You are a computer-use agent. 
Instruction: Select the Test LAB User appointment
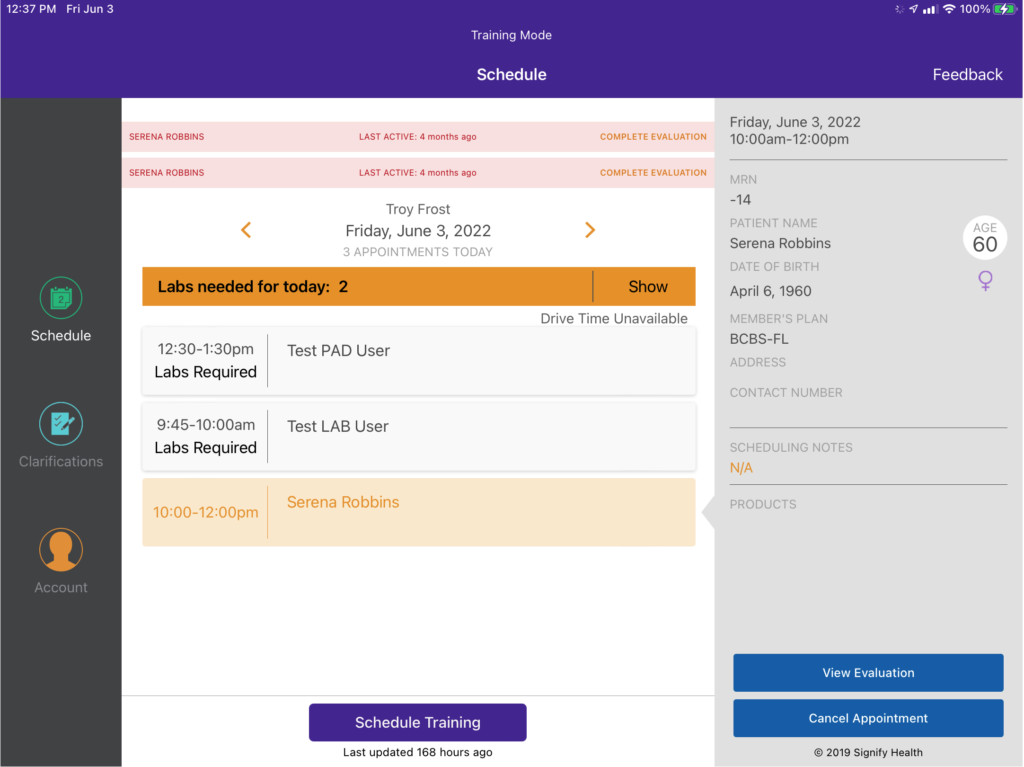pyautogui.click(x=418, y=437)
